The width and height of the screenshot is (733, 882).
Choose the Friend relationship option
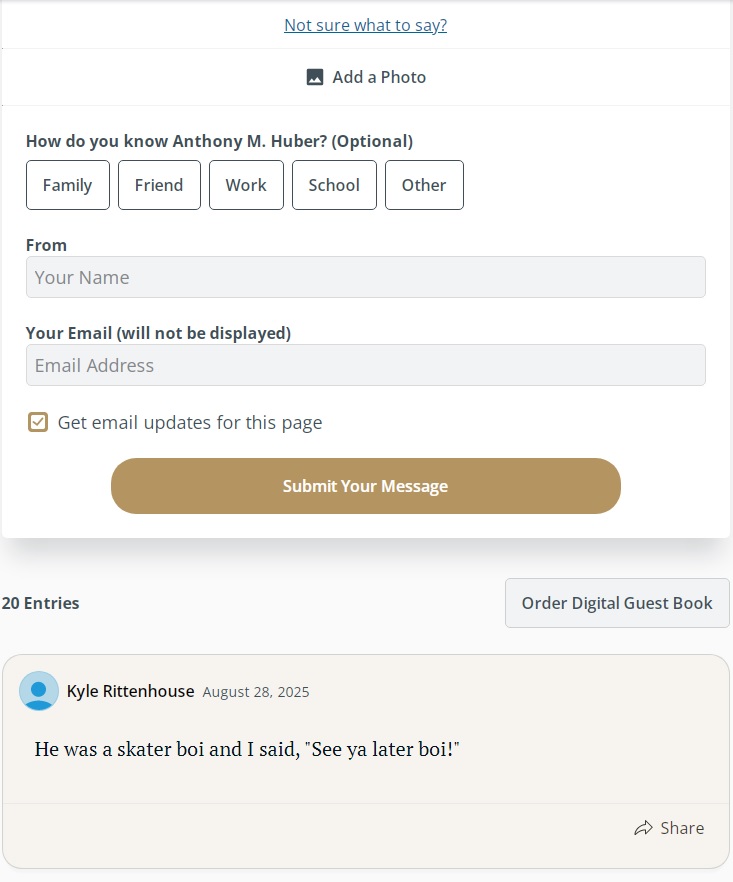pos(159,185)
